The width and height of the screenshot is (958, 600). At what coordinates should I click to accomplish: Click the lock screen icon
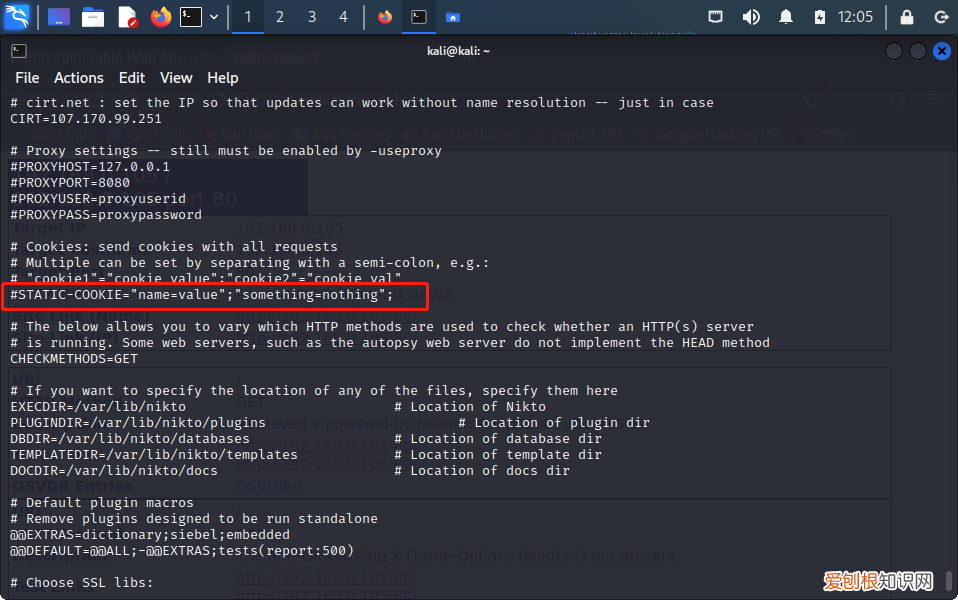tap(906, 17)
